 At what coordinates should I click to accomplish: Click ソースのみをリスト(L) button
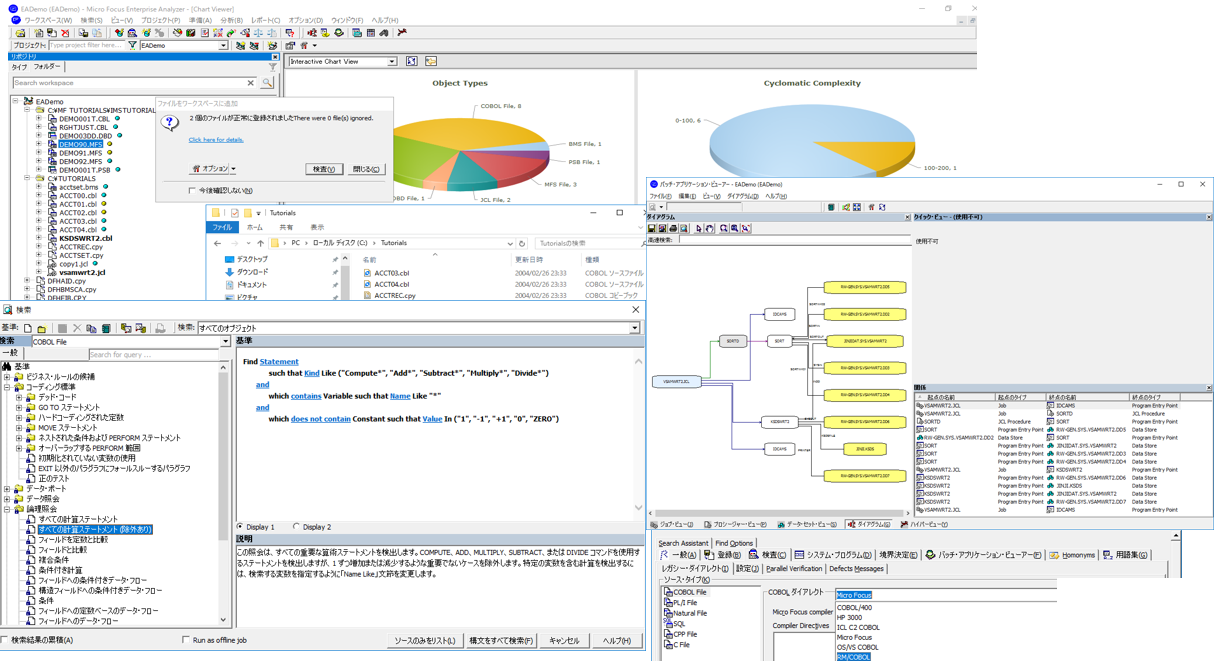[425, 640]
